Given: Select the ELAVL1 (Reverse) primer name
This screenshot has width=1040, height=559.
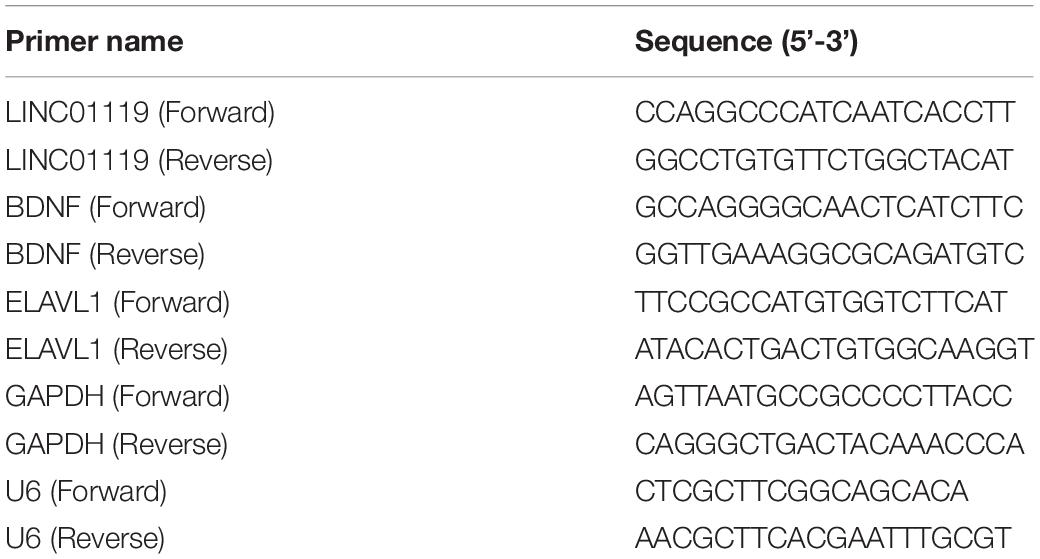Looking at the screenshot, I should tap(116, 349).
